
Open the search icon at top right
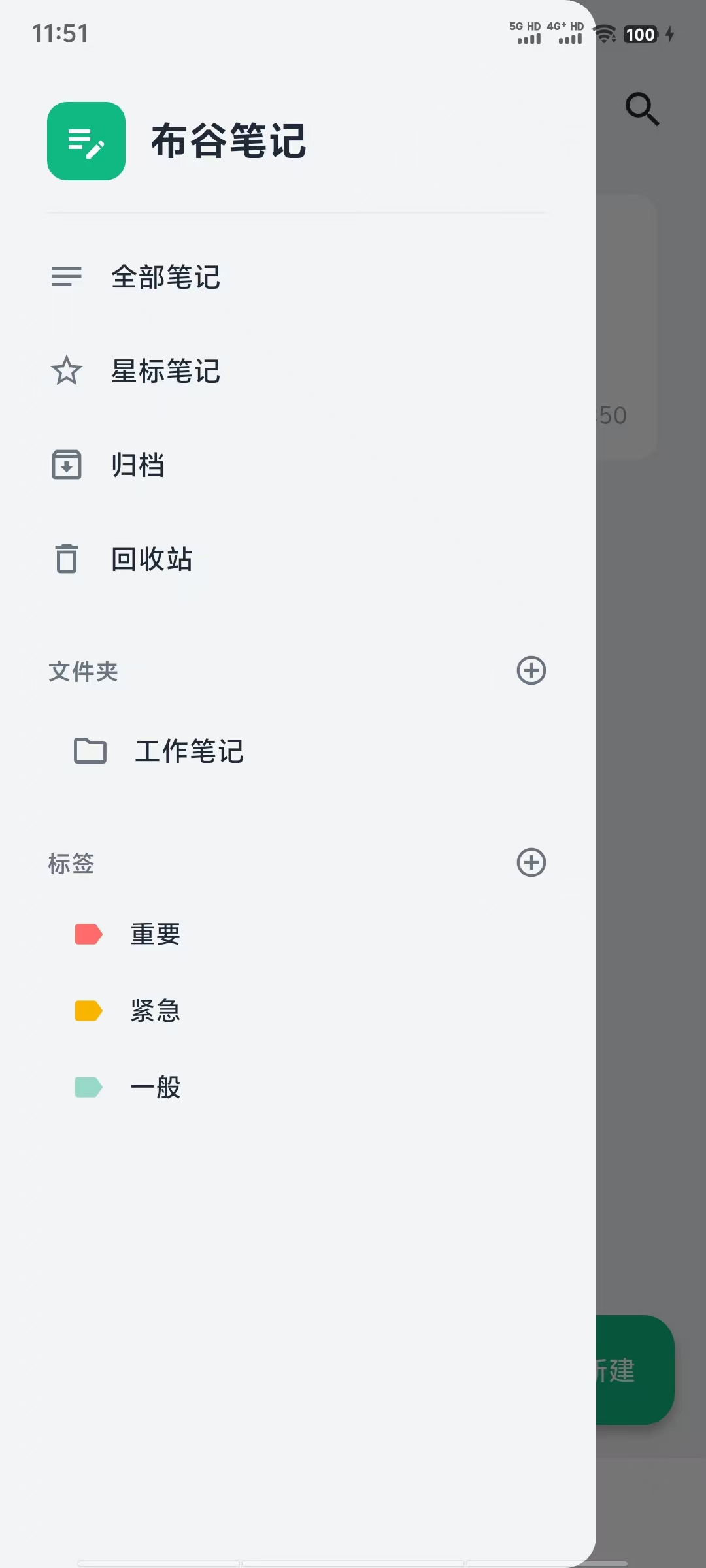click(643, 109)
